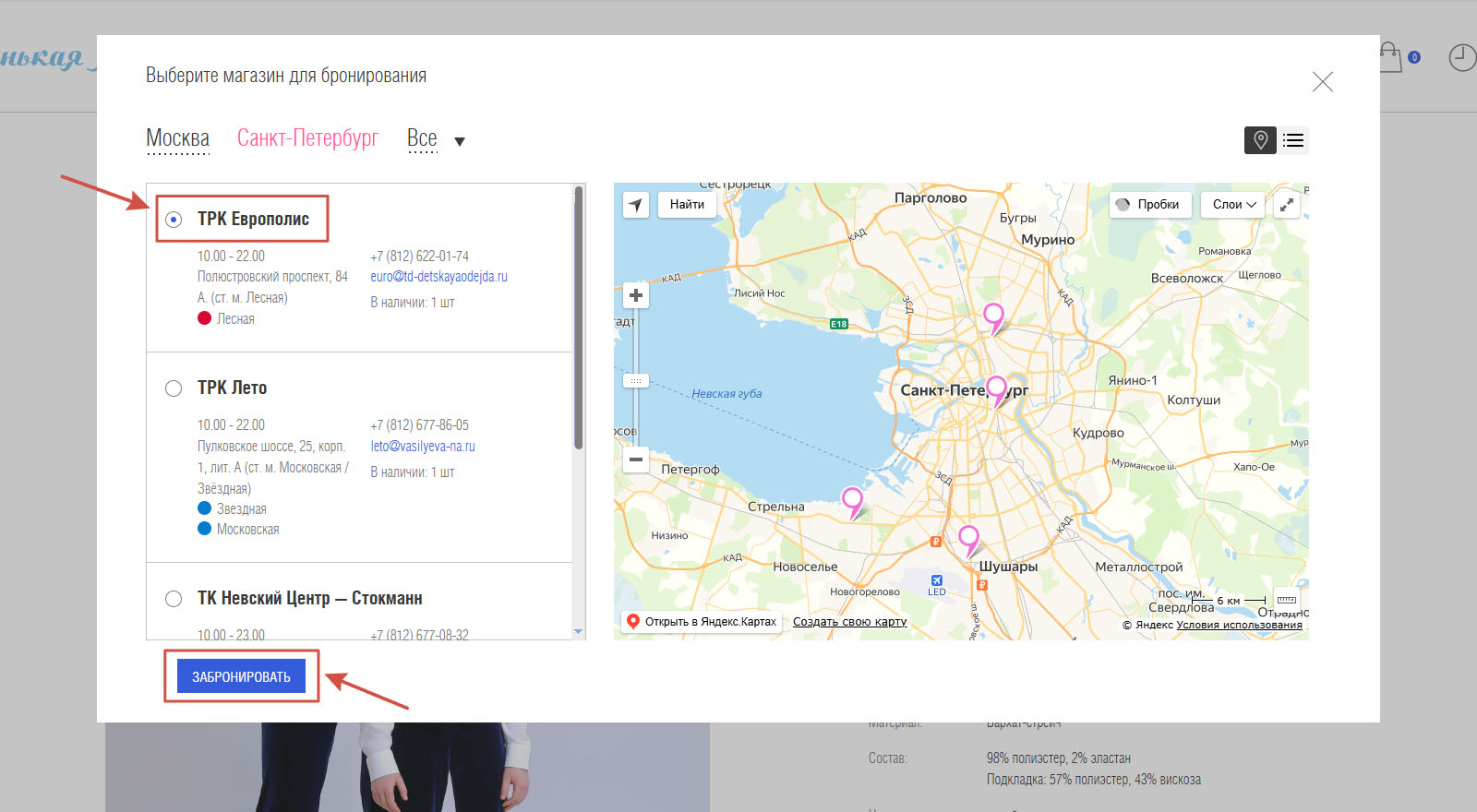The width and height of the screenshot is (1477, 812).
Task: Click the store pin near Шушары
Action: pos(968,540)
